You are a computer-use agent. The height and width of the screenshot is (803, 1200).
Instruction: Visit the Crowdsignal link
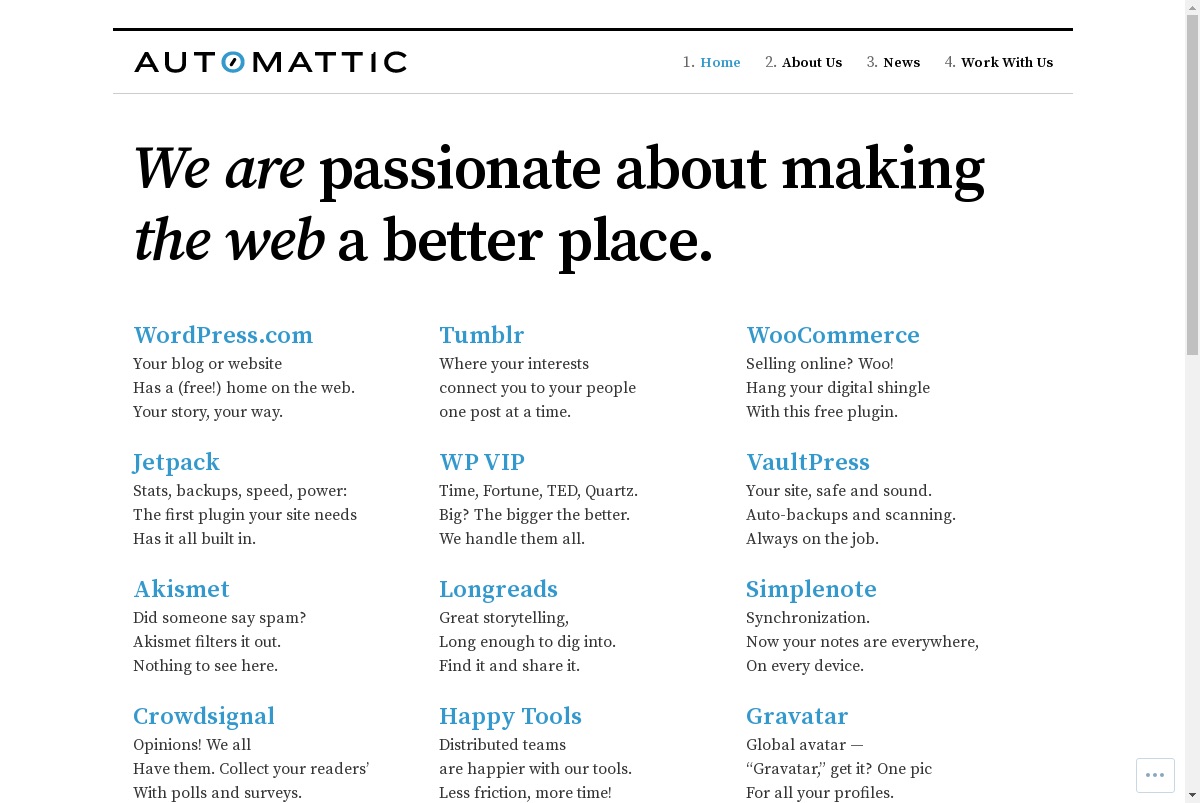pyautogui.click(x=204, y=716)
